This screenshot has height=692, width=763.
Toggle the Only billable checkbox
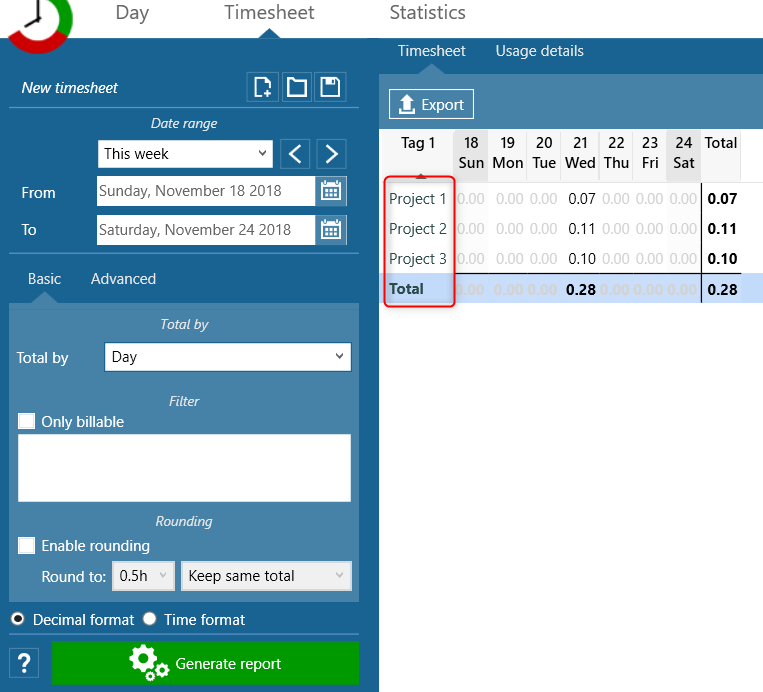coord(26,421)
